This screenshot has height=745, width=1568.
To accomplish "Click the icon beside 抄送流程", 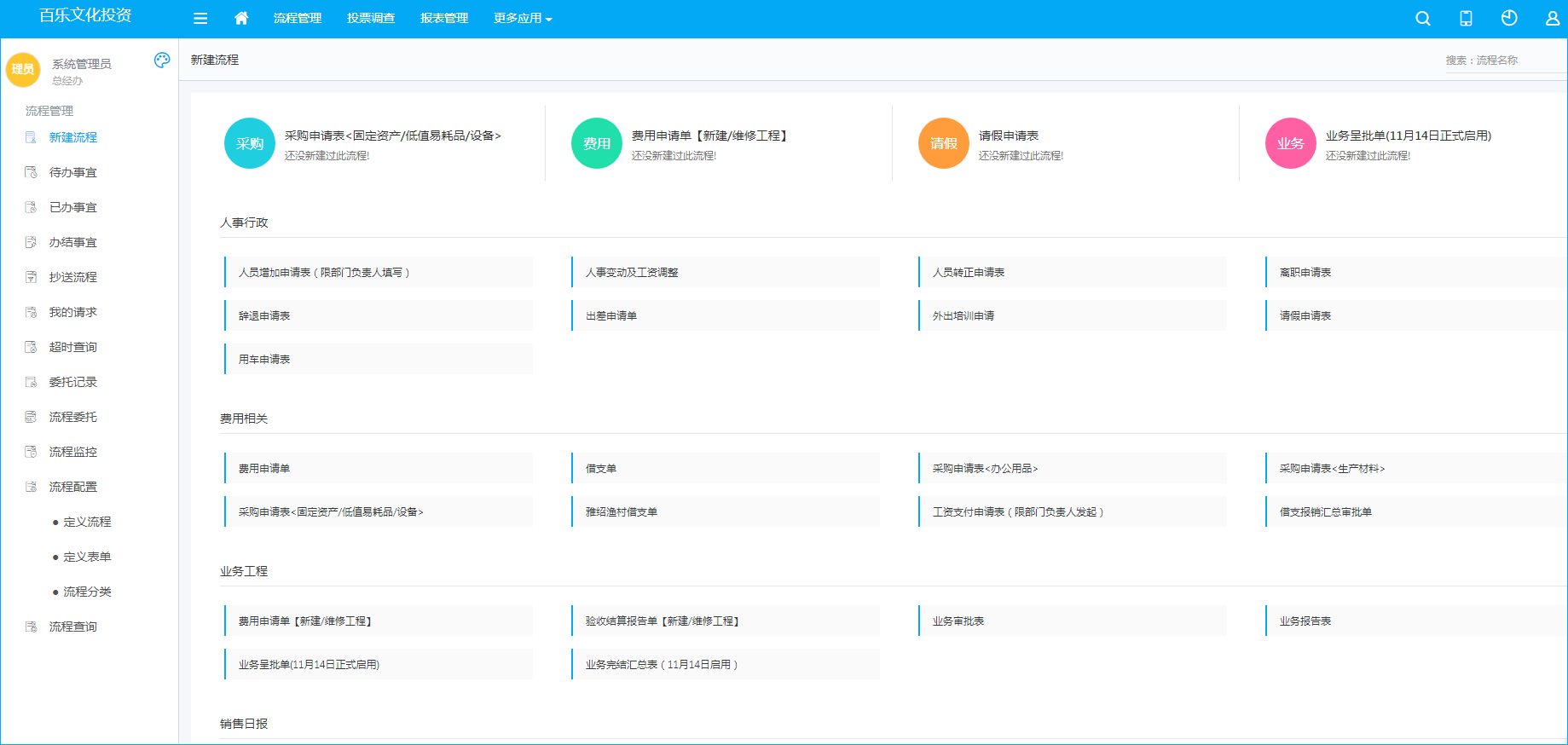I will coord(31,277).
